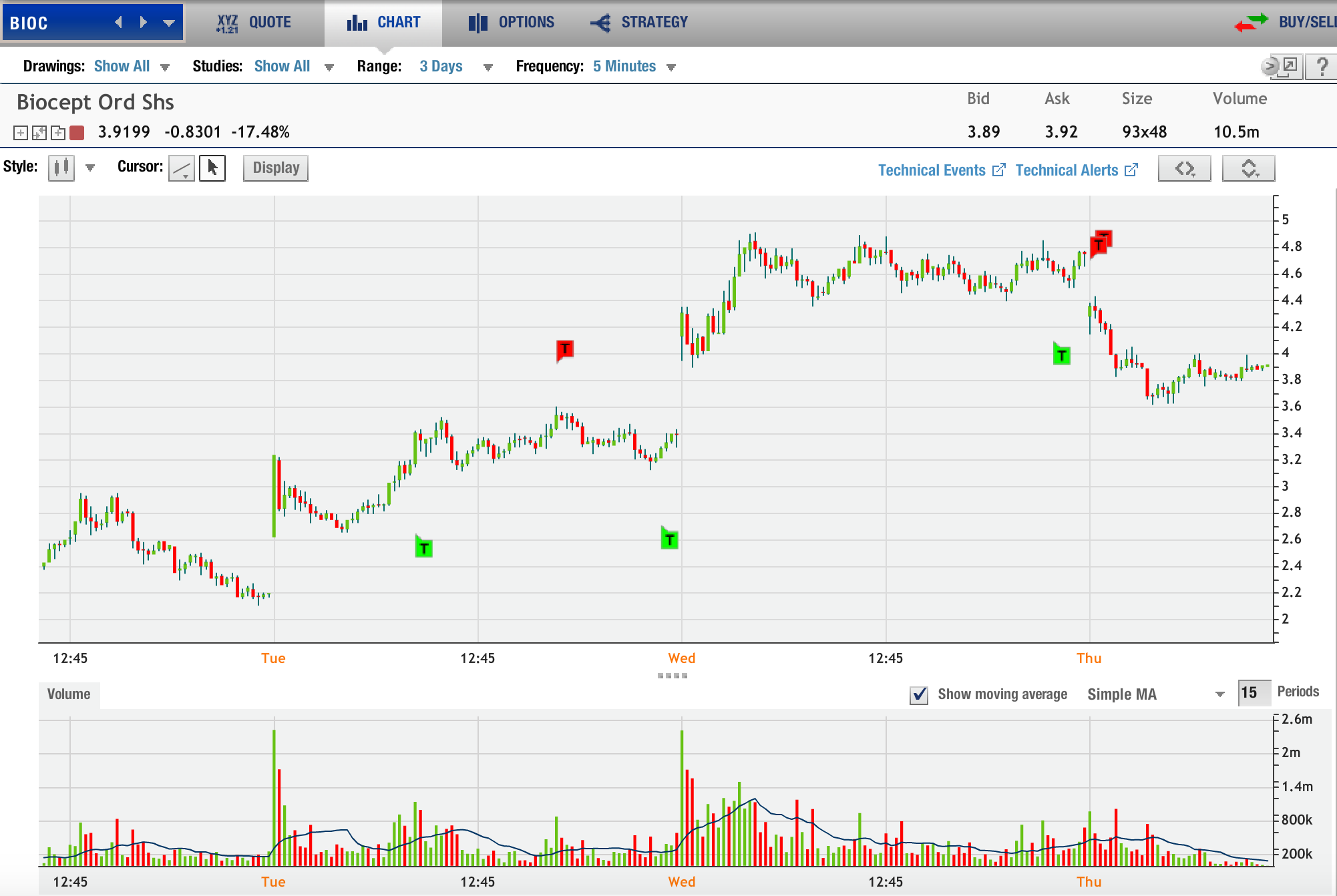This screenshot has width=1337, height=896.
Task: Click the first plus box next to price
Action: pyautogui.click(x=21, y=133)
